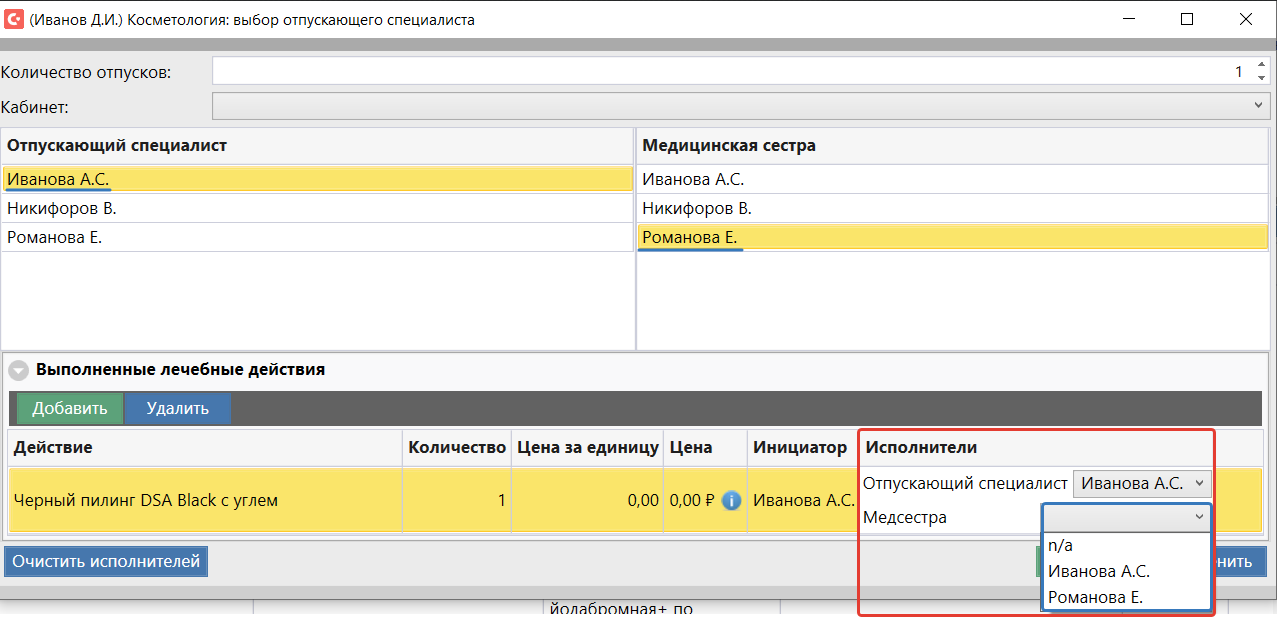Click the Медсестра combo box arrow

tap(1199, 517)
